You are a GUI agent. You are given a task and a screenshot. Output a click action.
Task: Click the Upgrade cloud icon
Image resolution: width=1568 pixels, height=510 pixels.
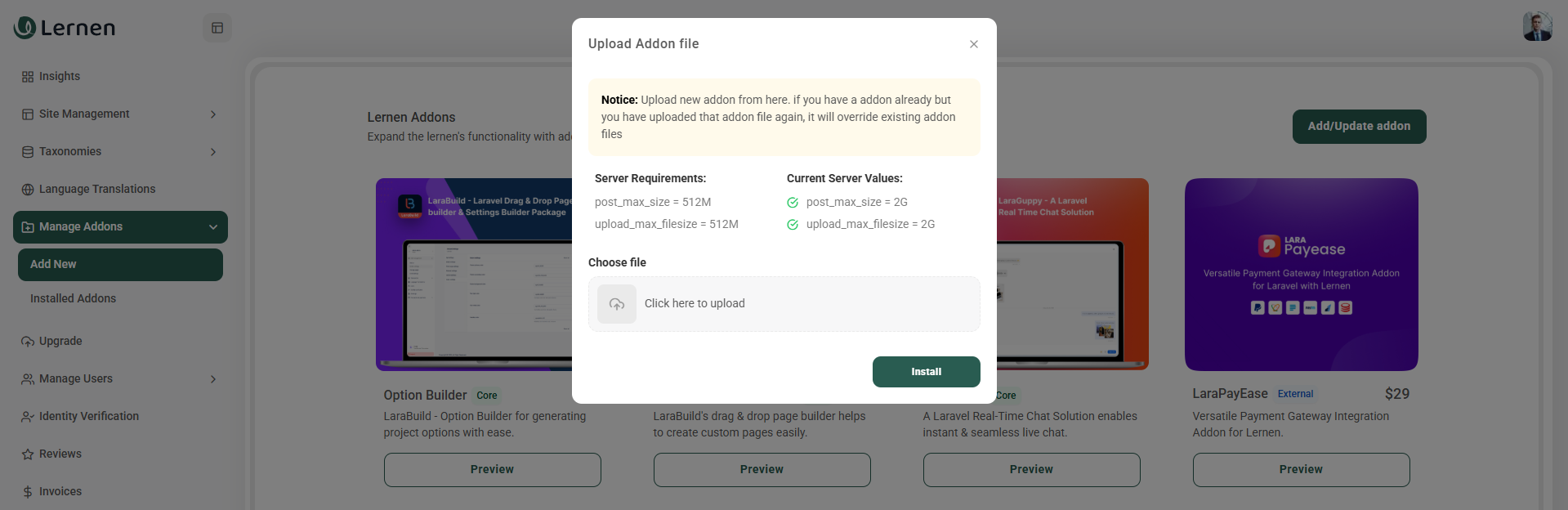point(28,342)
